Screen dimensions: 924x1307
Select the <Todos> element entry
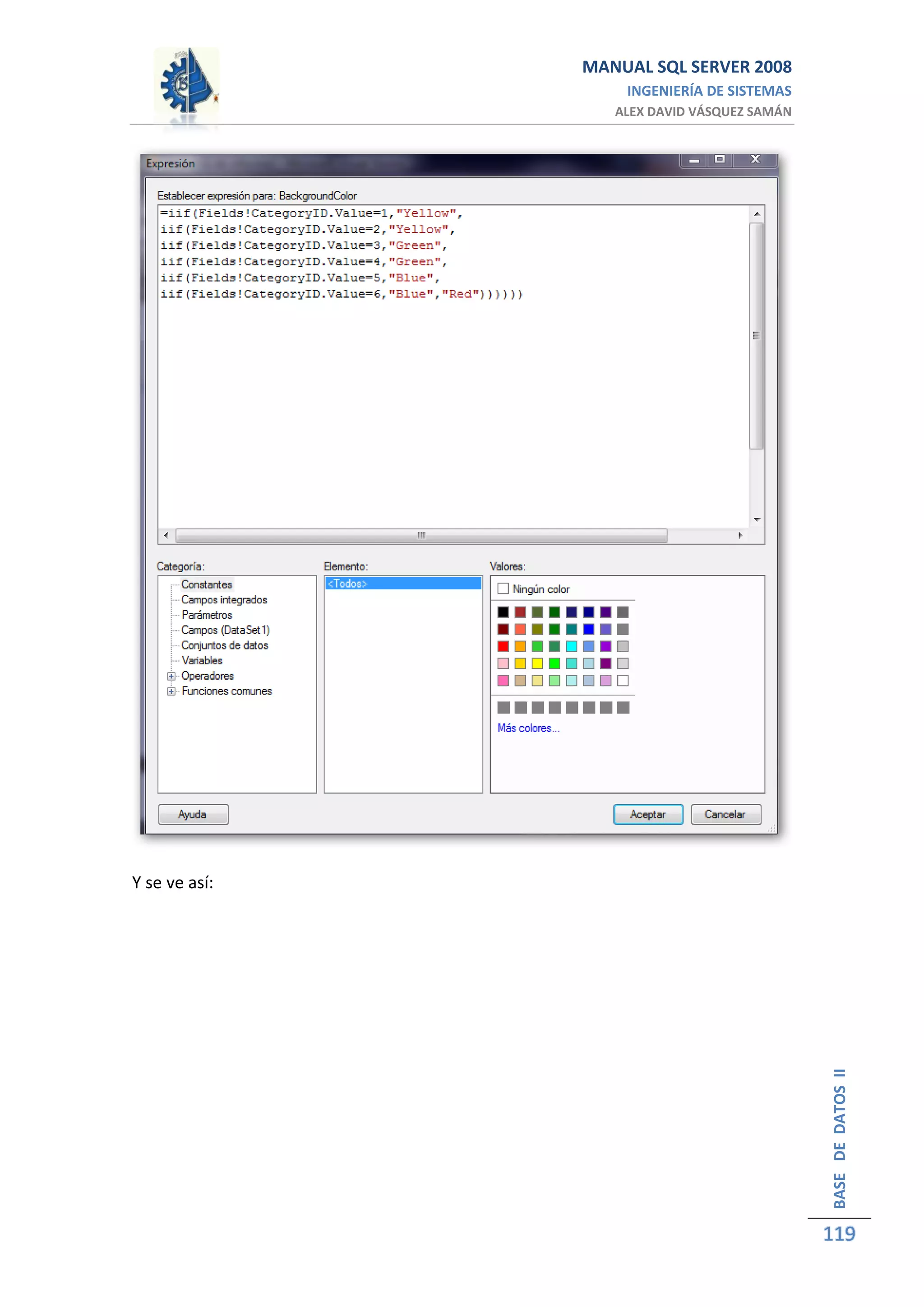pos(403,584)
